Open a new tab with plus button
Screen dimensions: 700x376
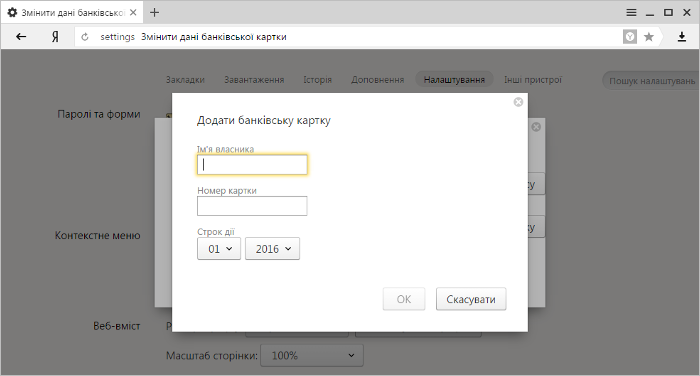pos(154,13)
